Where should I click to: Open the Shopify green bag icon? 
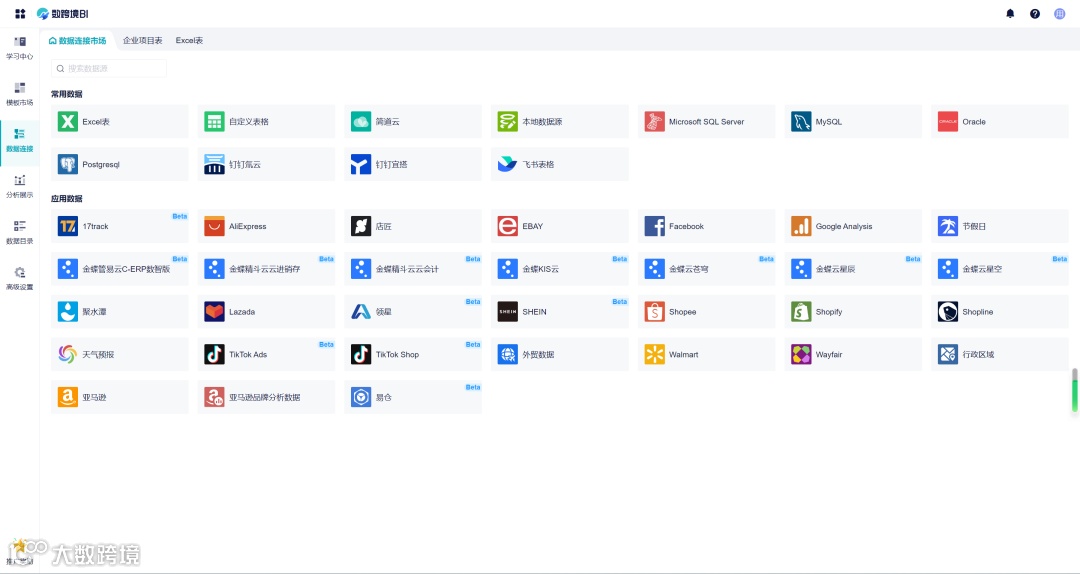(x=801, y=311)
